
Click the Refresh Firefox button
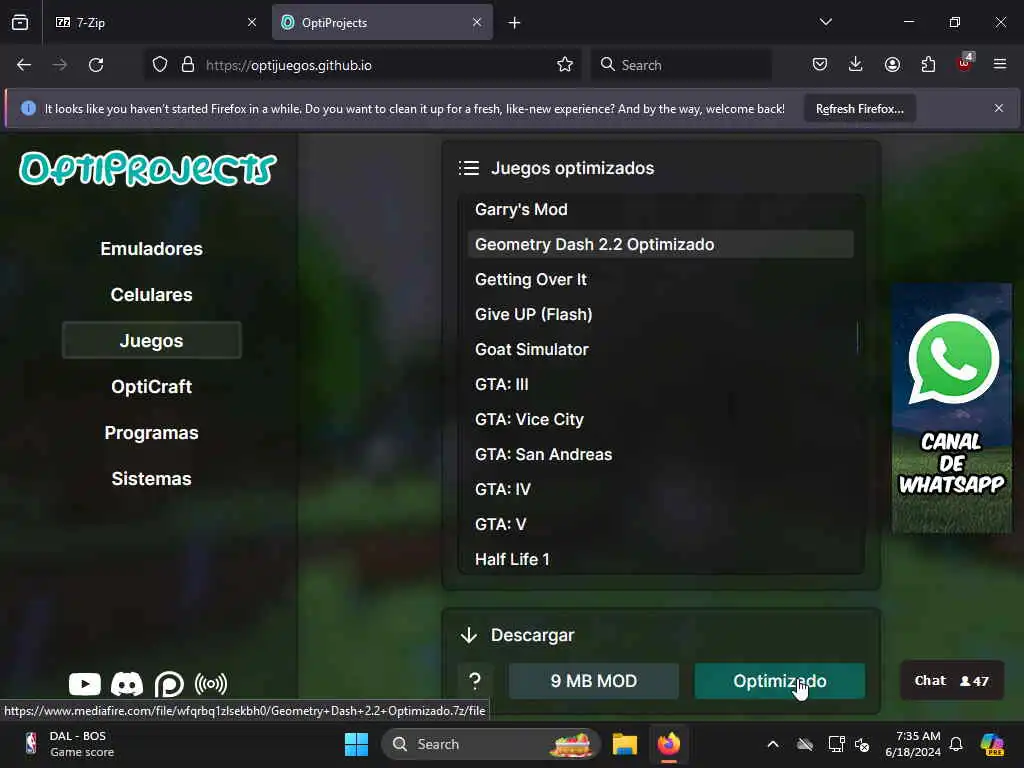click(859, 108)
